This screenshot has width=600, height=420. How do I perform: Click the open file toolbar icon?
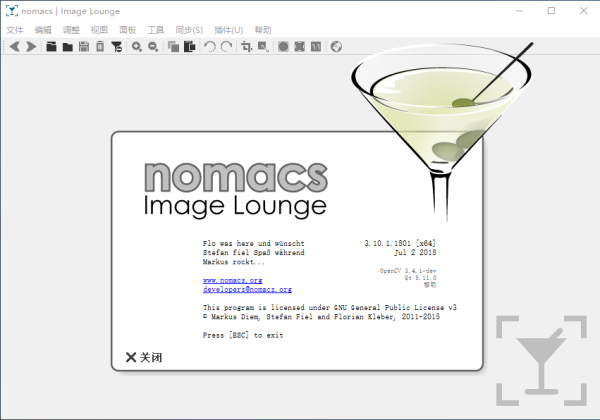(x=51, y=47)
